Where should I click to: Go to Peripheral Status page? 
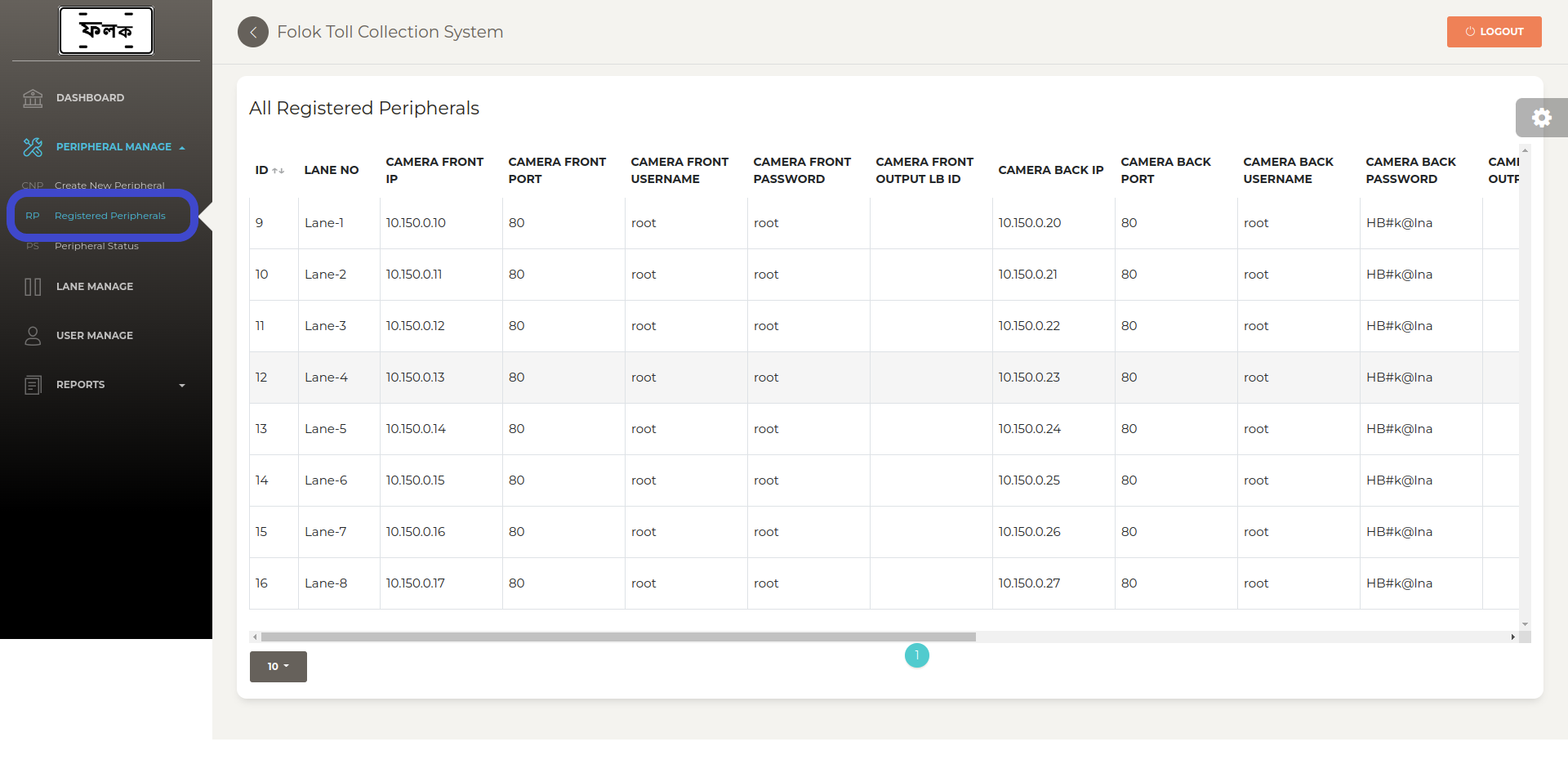pyautogui.click(x=96, y=246)
